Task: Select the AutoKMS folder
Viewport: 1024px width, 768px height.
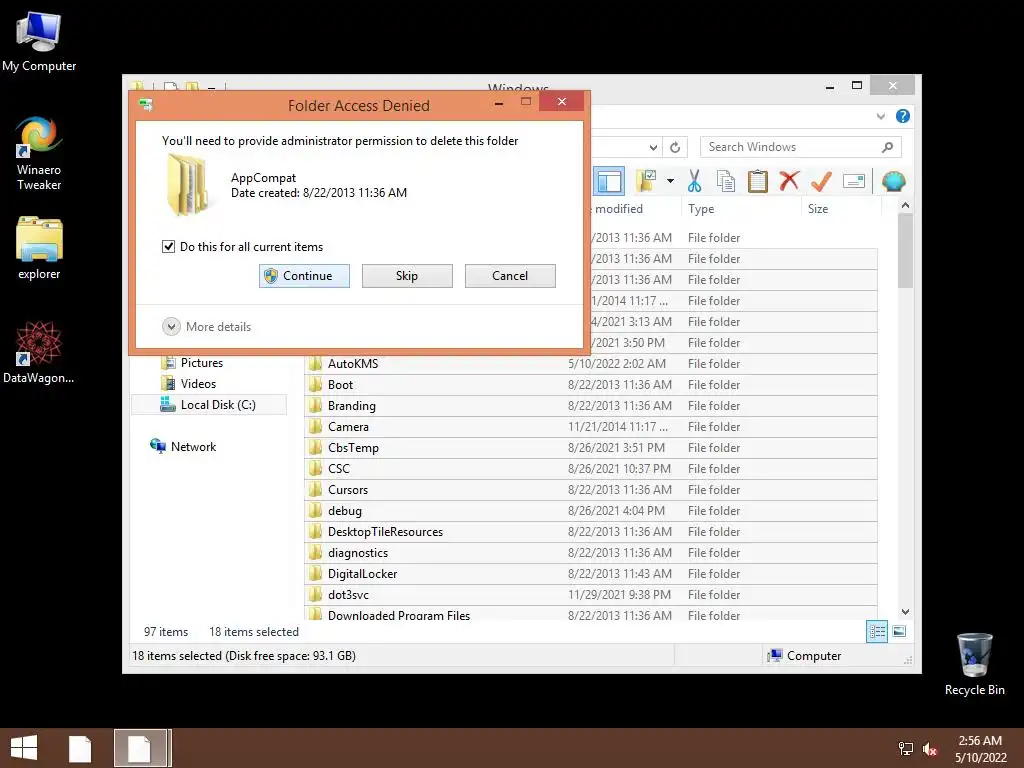Action: 353,364
